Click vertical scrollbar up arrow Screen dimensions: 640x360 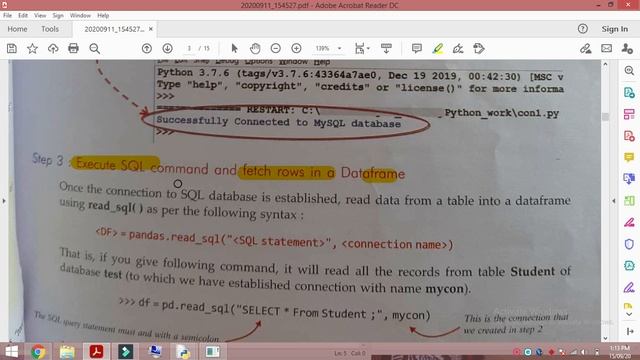pos(605,64)
